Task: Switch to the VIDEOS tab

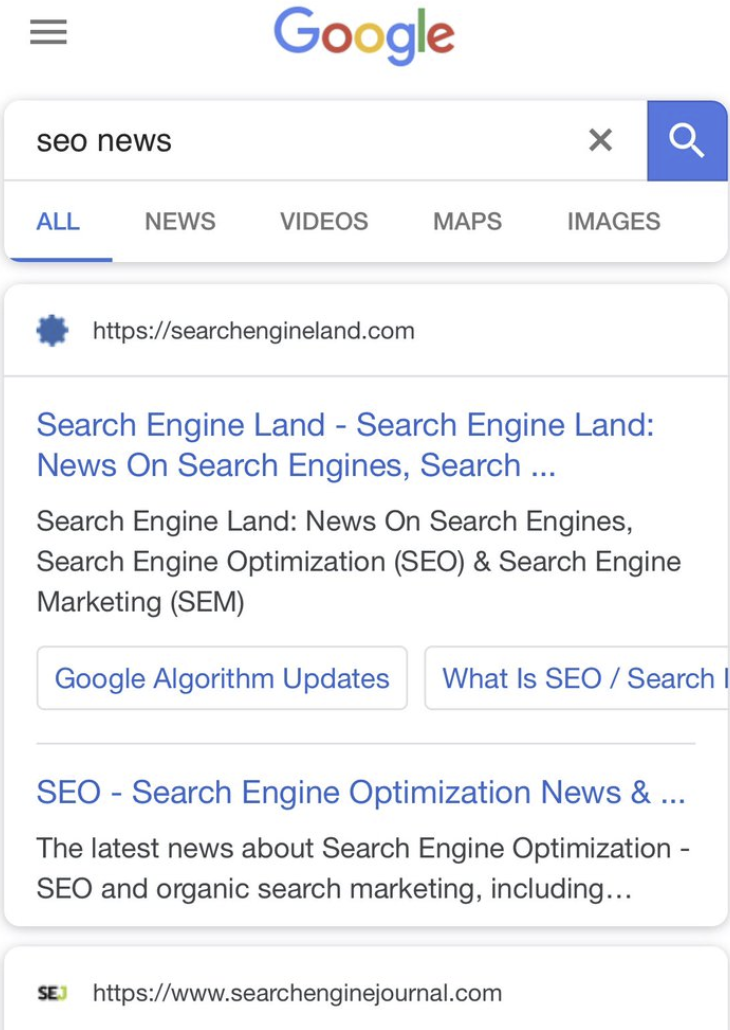Action: pyautogui.click(x=324, y=221)
